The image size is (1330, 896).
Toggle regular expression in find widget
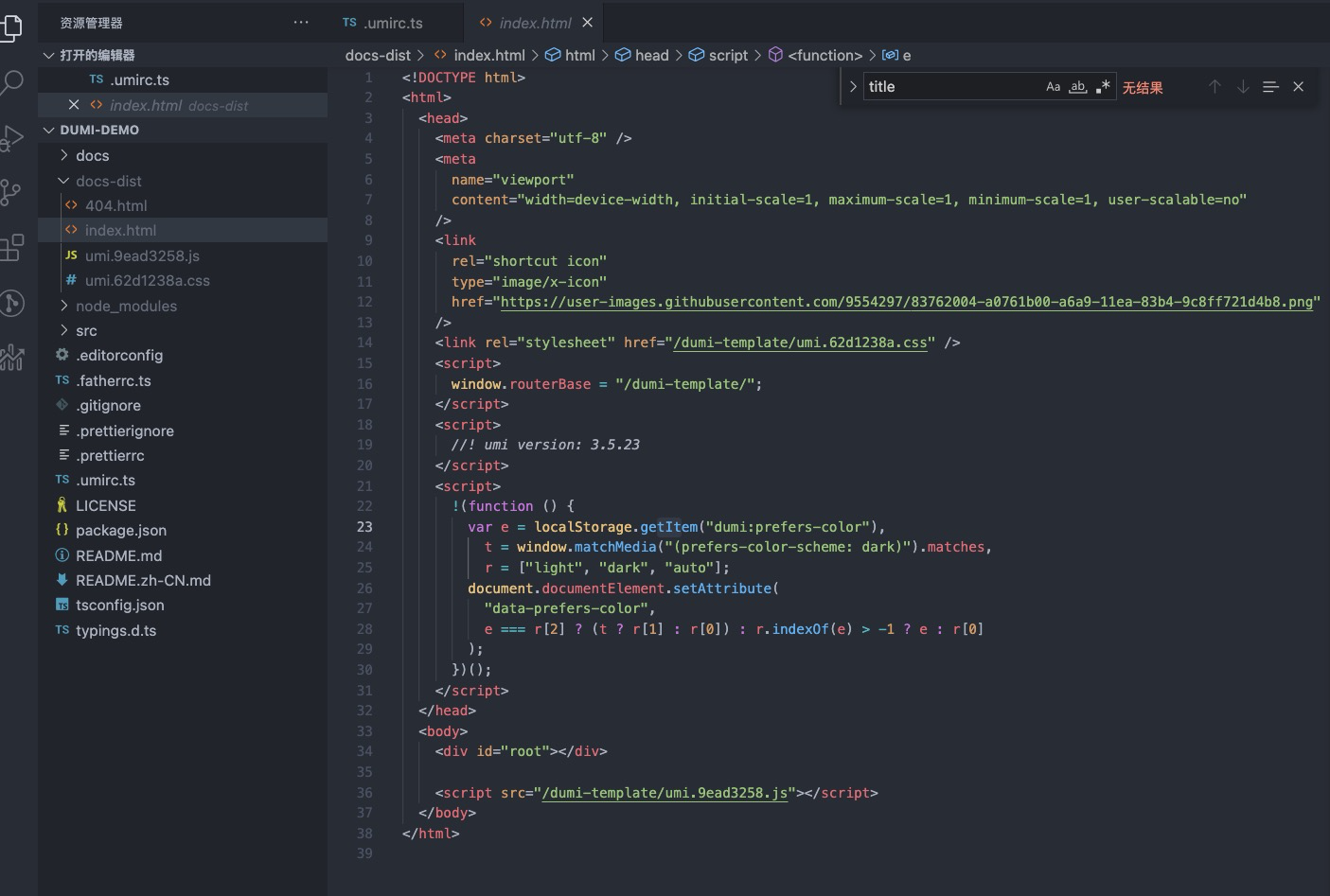click(x=1103, y=87)
